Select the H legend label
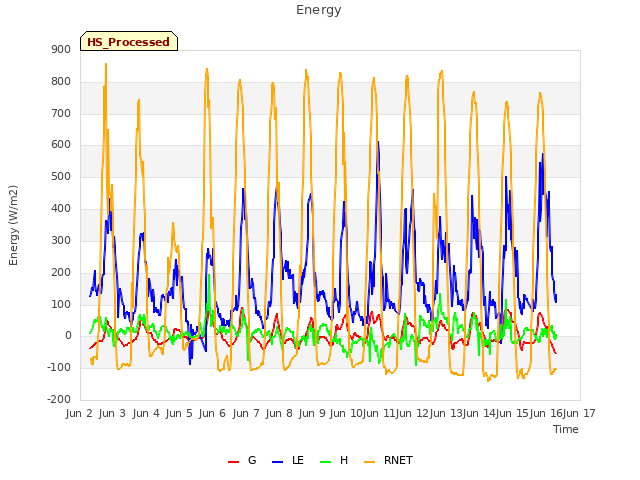 pos(344,460)
